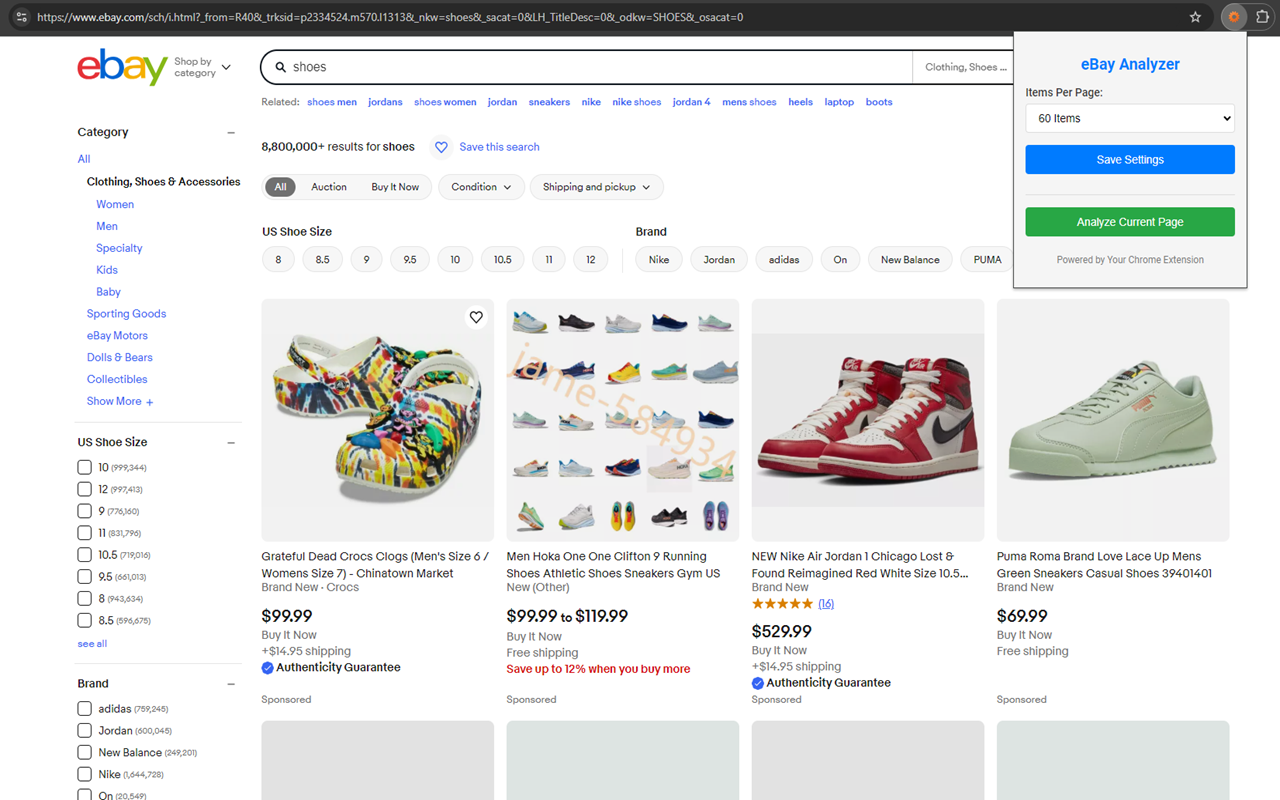The height and width of the screenshot is (800, 1280).
Task: Open the Grateful Dead Crocs product image
Action: [x=378, y=420]
